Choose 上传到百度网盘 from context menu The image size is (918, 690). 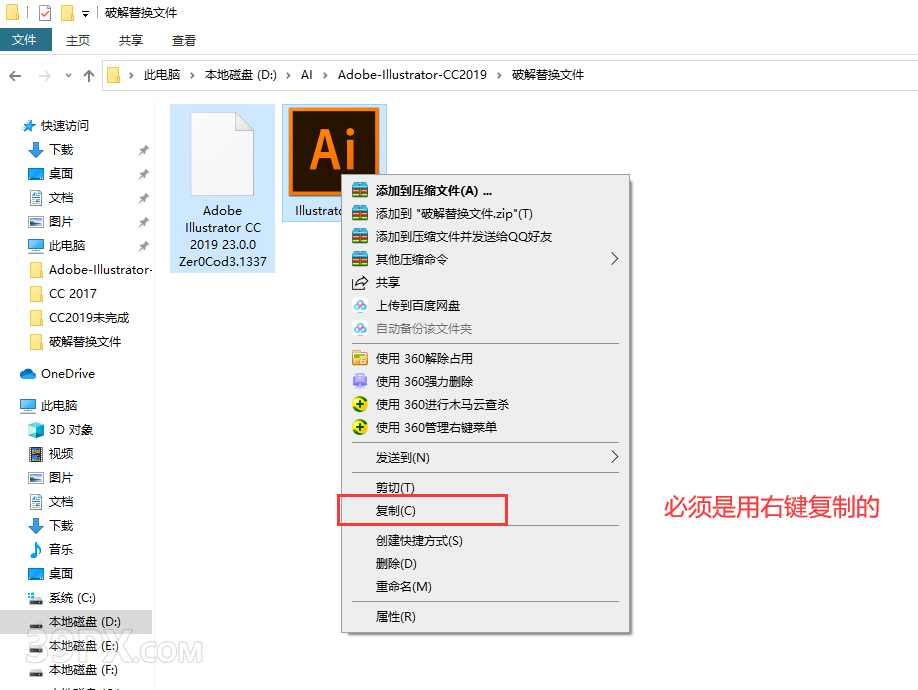point(485,305)
